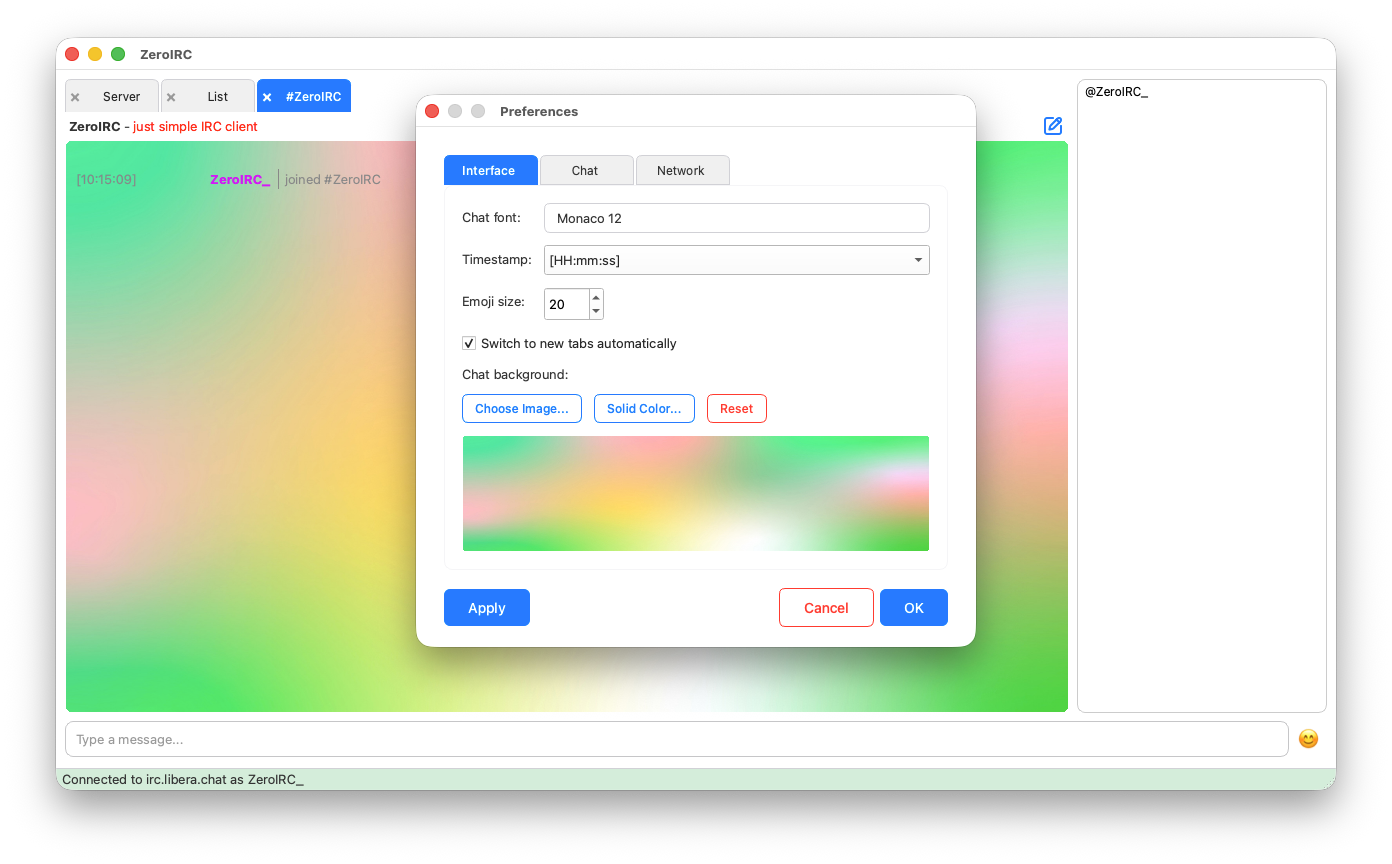Click the edit topic pencil icon
Viewport: 1392px width, 864px height.
1053,126
